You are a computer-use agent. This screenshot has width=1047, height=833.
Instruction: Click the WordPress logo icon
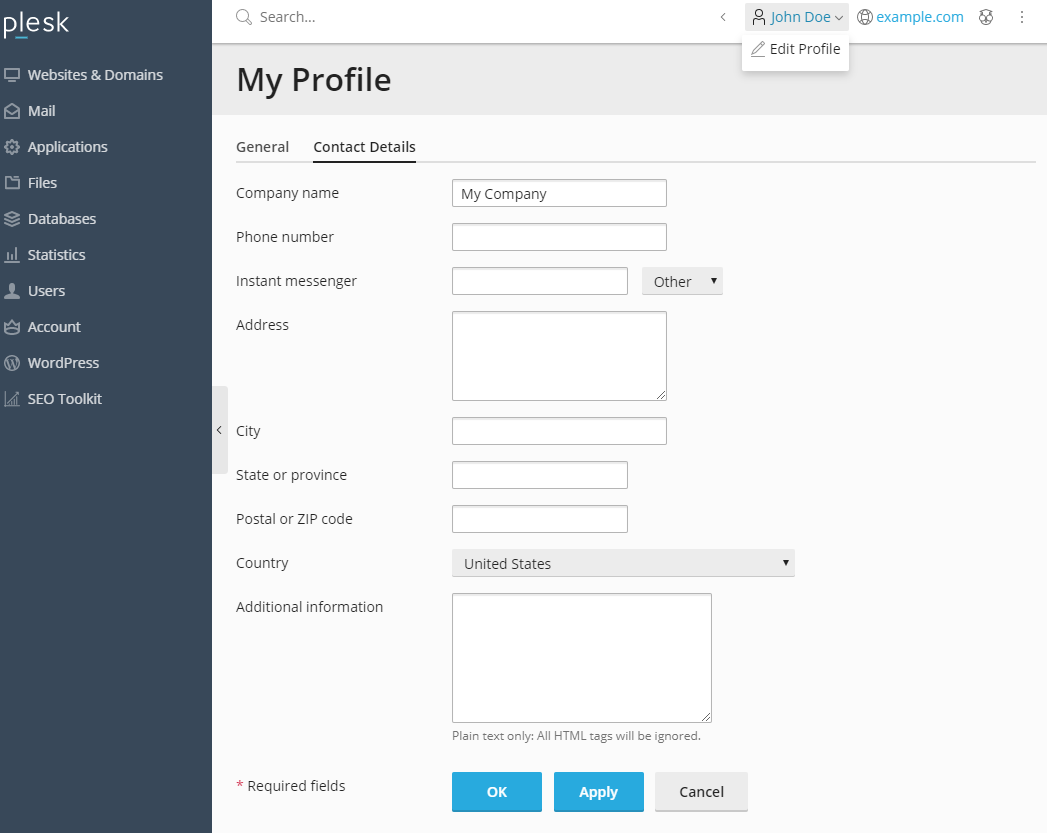tap(12, 363)
